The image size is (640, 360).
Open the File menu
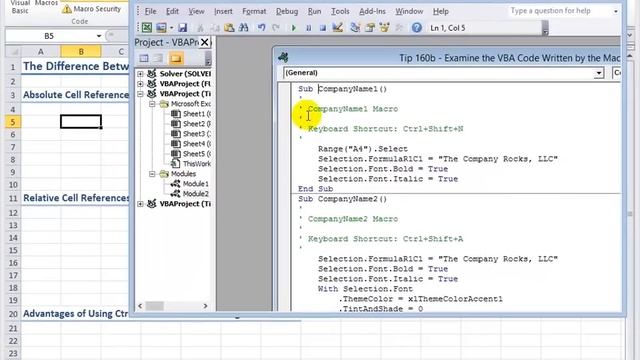click(x=150, y=11)
